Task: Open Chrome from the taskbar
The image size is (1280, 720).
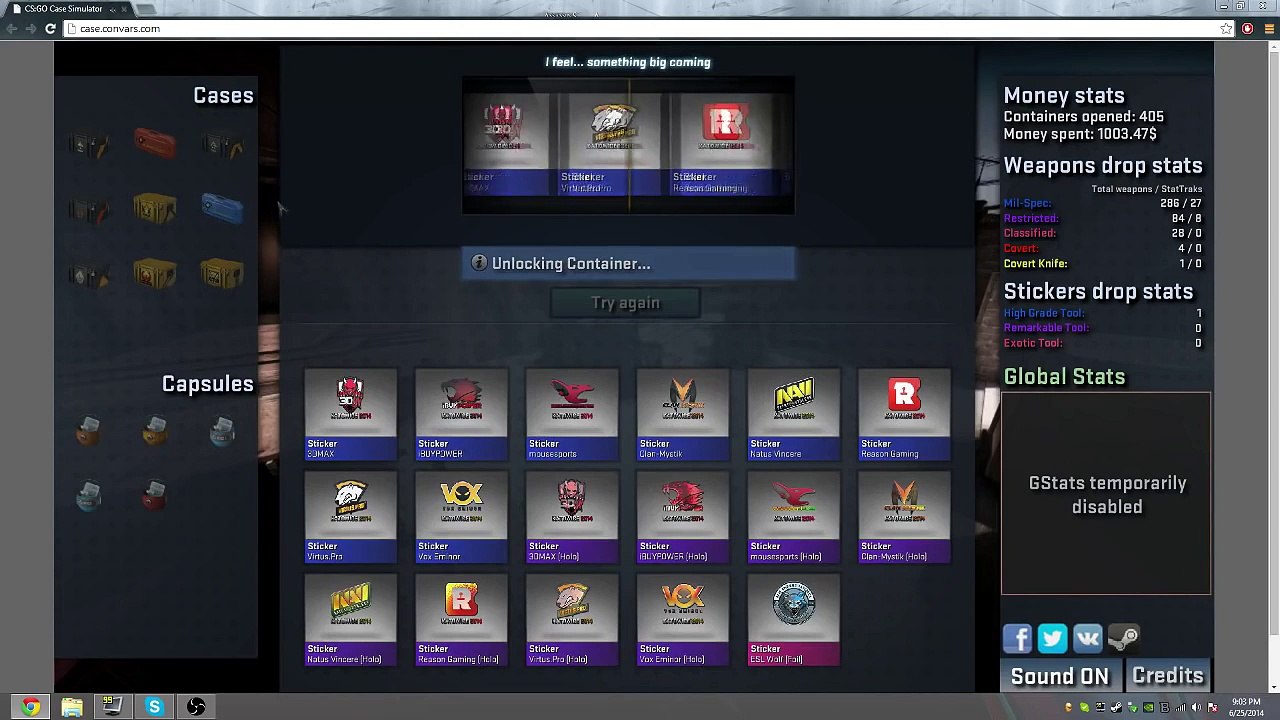Action: (31, 707)
